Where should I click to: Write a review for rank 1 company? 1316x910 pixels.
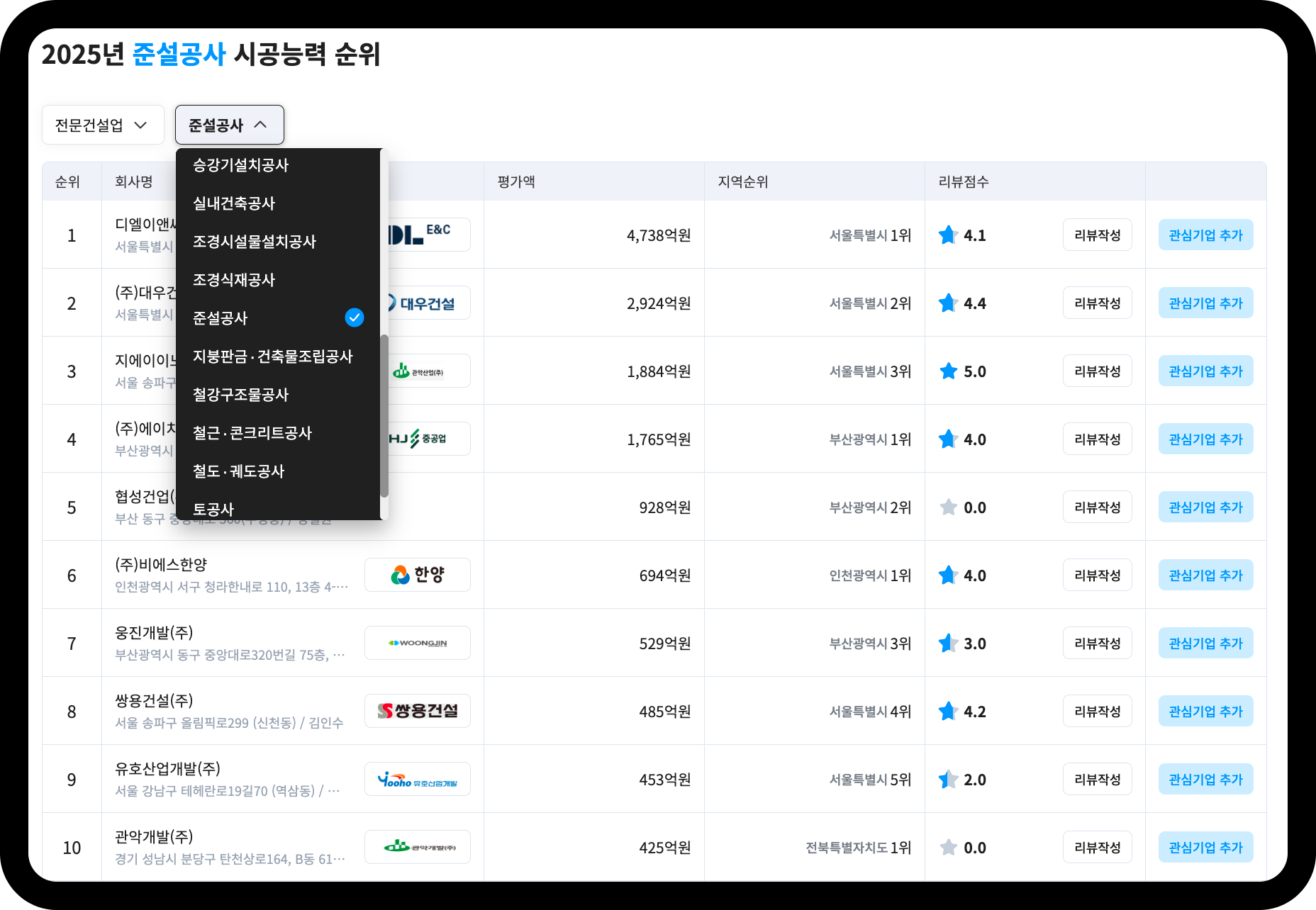(x=1098, y=235)
